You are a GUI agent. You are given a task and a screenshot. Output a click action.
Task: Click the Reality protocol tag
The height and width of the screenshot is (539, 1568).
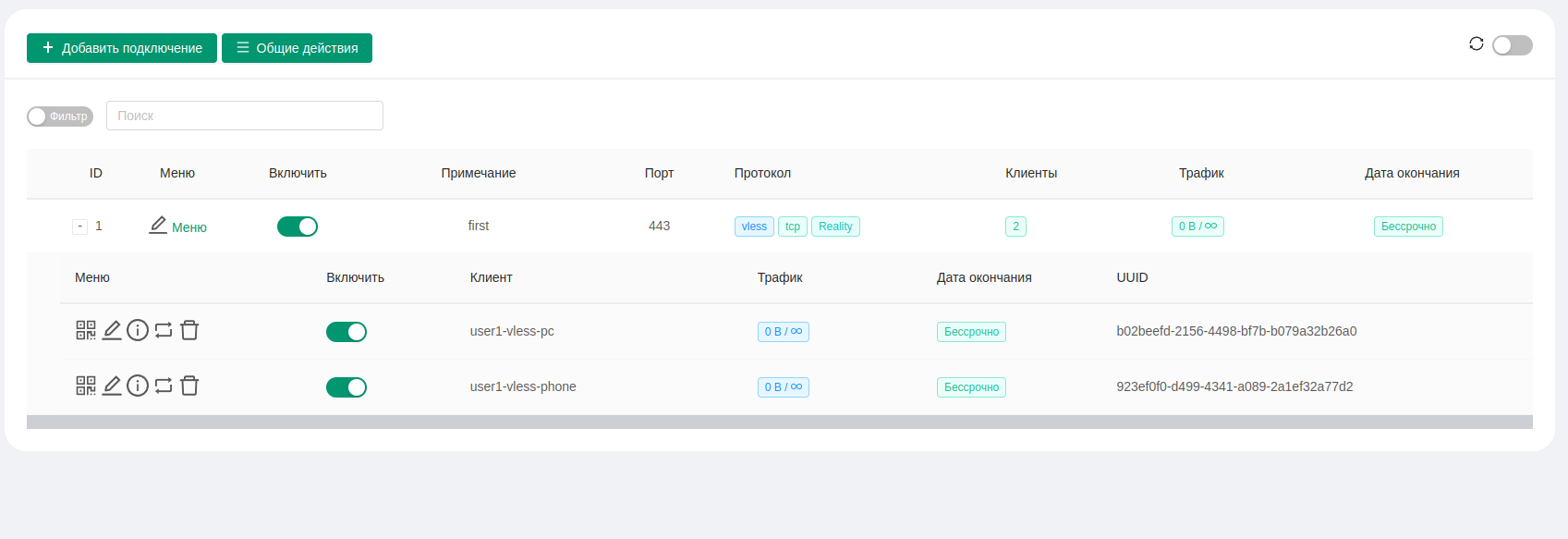click(835, 227)
